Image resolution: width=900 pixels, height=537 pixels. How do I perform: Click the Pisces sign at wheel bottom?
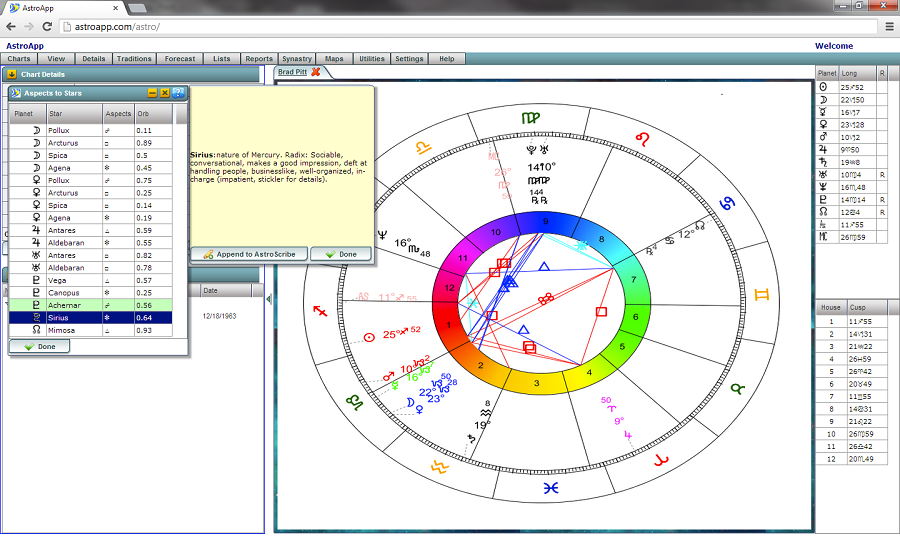pyautogui.click(x=551, y=488)
